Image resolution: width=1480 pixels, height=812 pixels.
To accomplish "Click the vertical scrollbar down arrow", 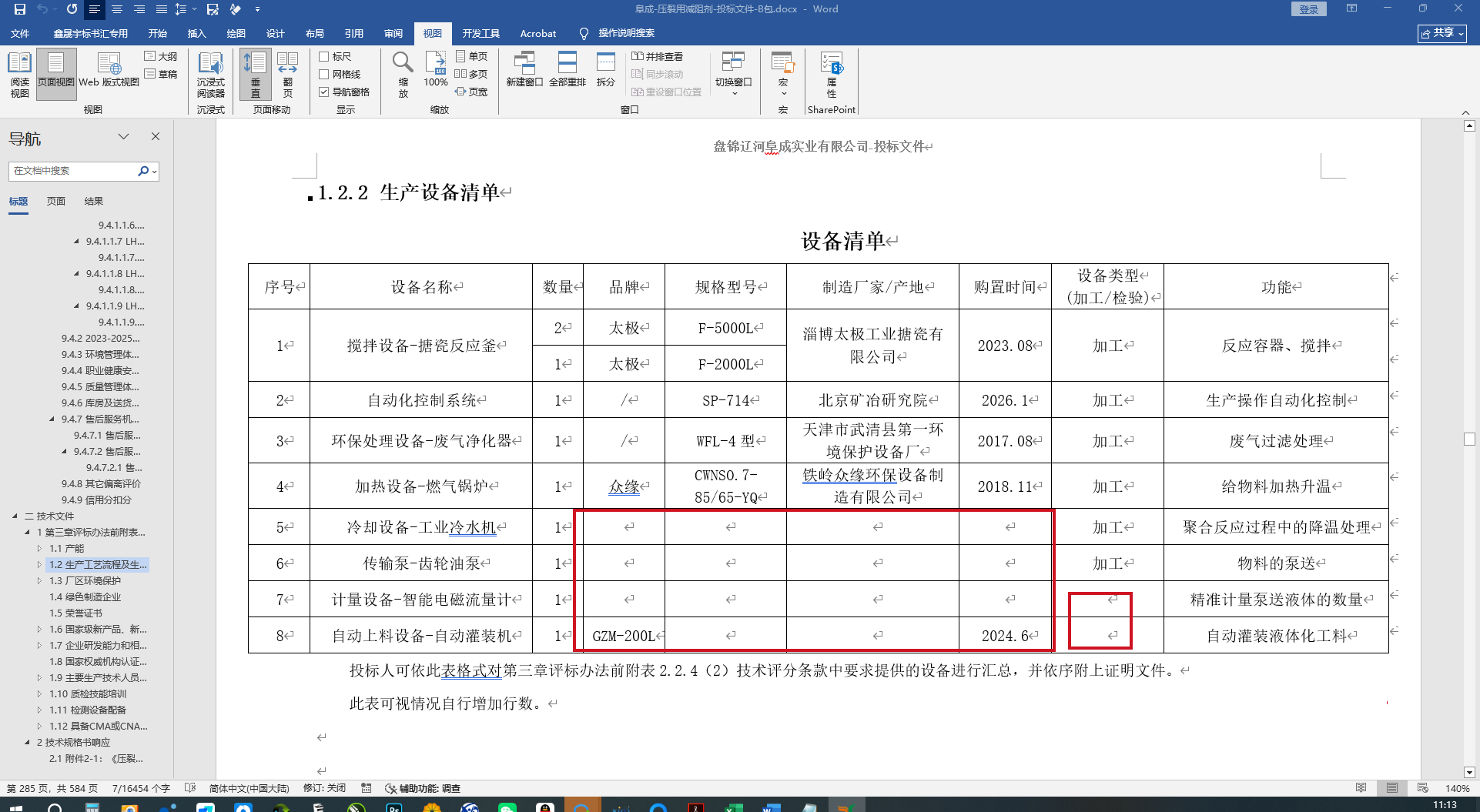I will click(x=1469, y=772).
